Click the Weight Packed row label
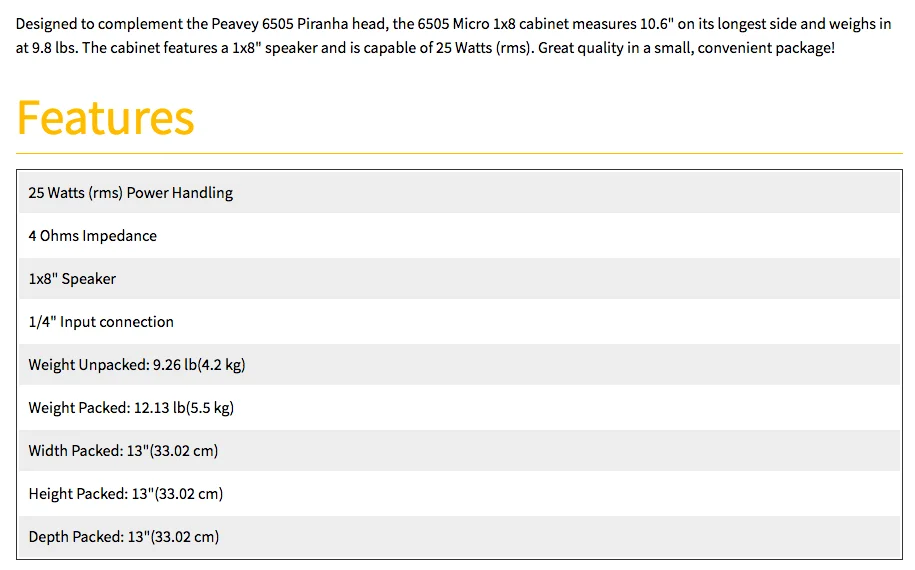 79,408
